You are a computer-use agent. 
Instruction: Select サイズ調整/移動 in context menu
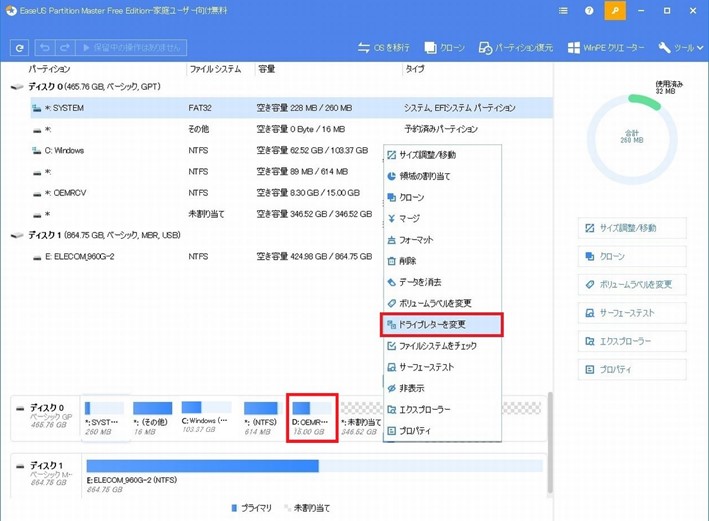(x=442, y=155)
